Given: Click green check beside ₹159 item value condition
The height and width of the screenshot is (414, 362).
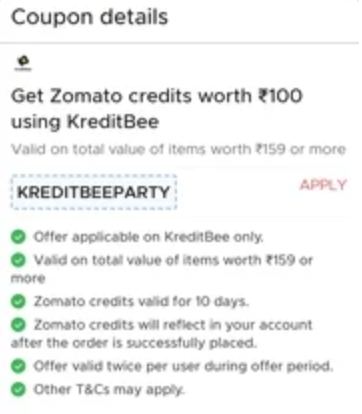Looking at the screenshot, I should coord(18,260).
